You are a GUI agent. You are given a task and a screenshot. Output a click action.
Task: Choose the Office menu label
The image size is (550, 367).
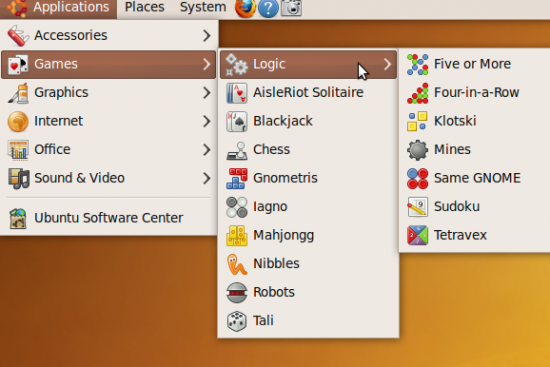pos(52,150)
